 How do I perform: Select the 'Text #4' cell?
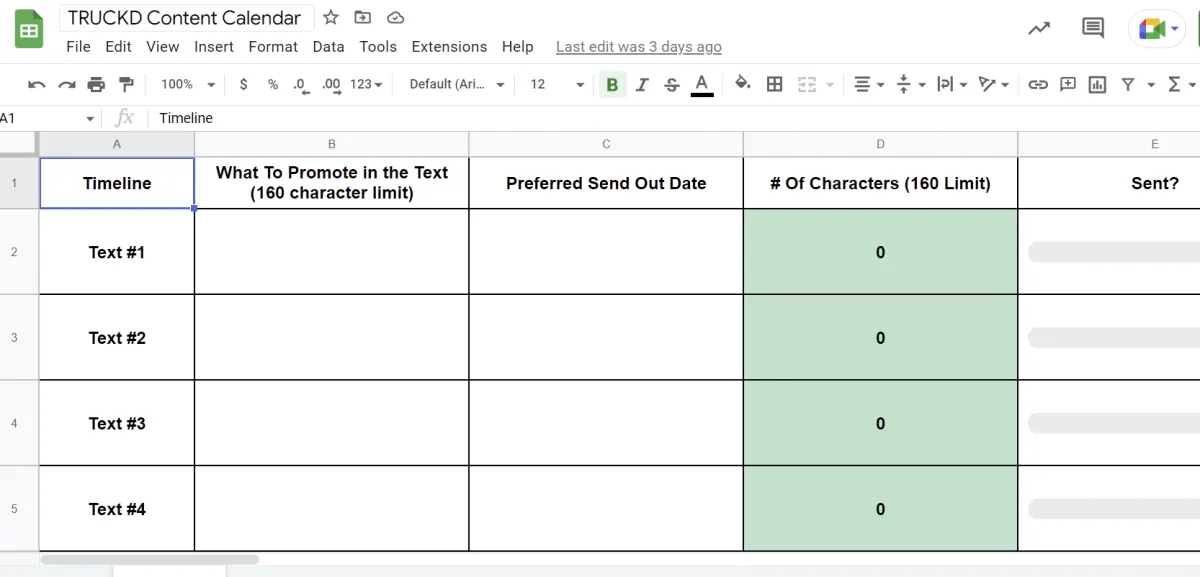tap(117, 509)
